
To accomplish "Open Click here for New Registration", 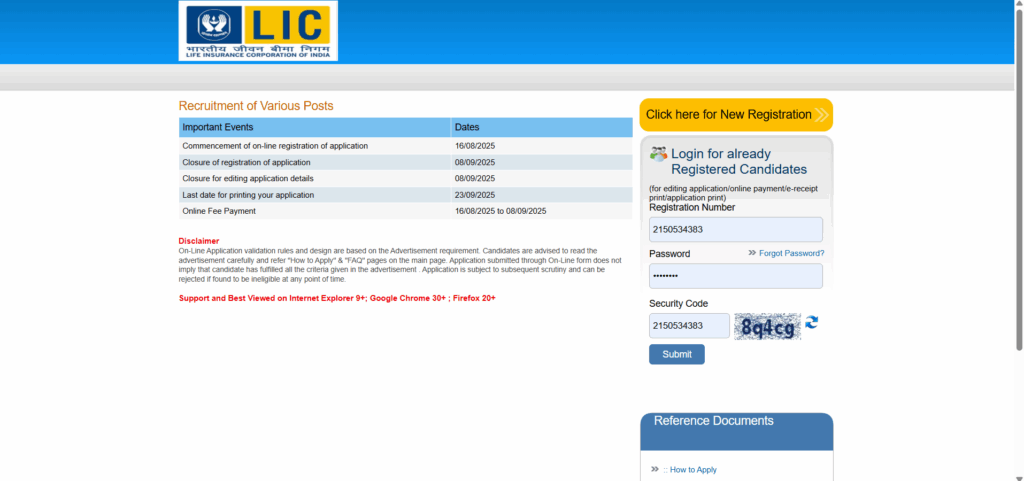I will 736,115.
